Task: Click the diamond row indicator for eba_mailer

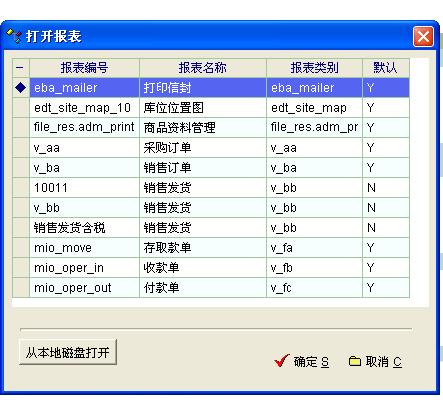Action: coord(21,88)
